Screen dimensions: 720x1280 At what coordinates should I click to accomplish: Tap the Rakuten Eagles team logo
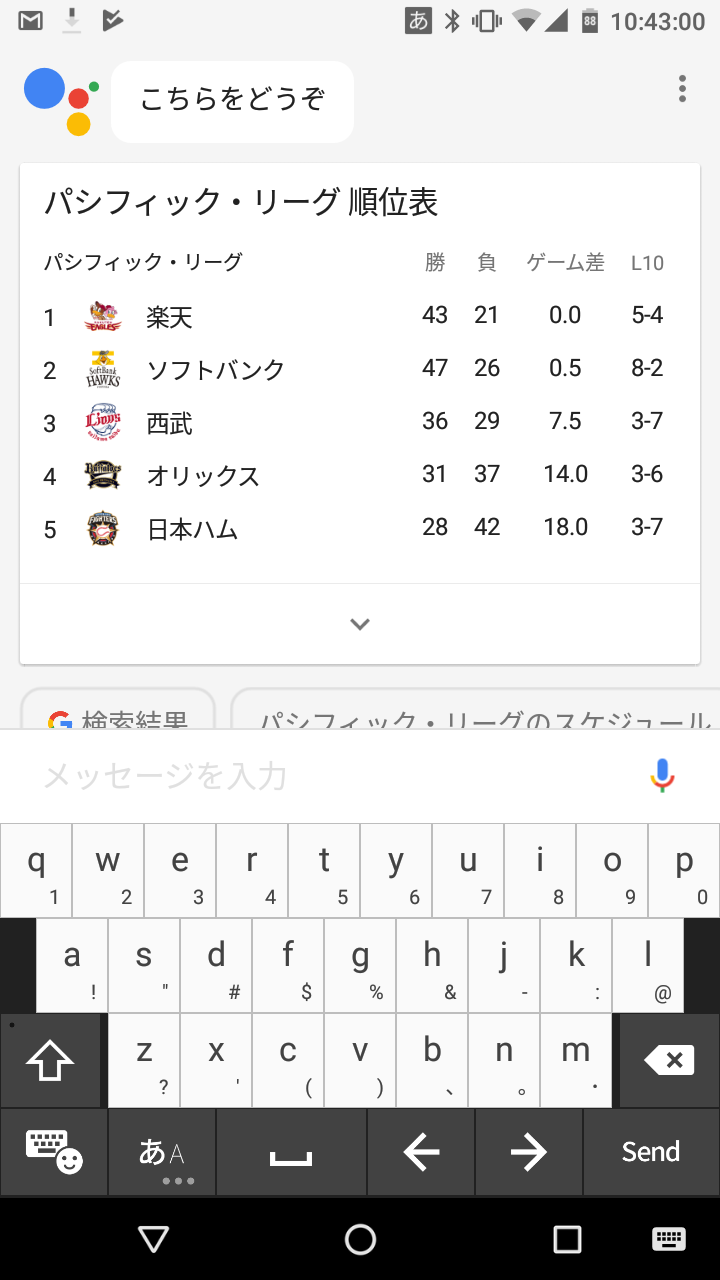[x=103, y=317]
